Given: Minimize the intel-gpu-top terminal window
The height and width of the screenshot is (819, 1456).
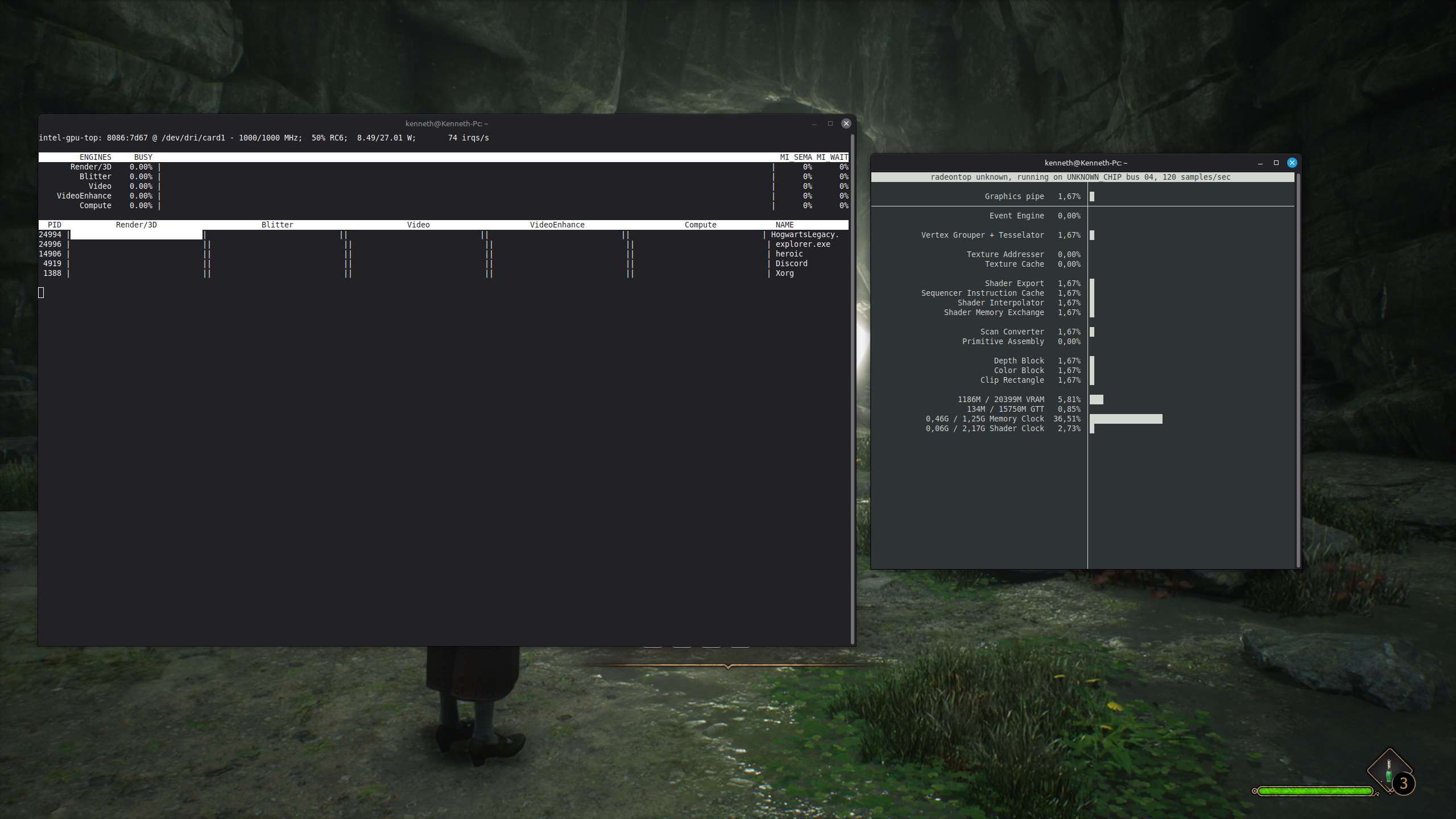Looking at the screenshot, I should (x=814, y=123).
